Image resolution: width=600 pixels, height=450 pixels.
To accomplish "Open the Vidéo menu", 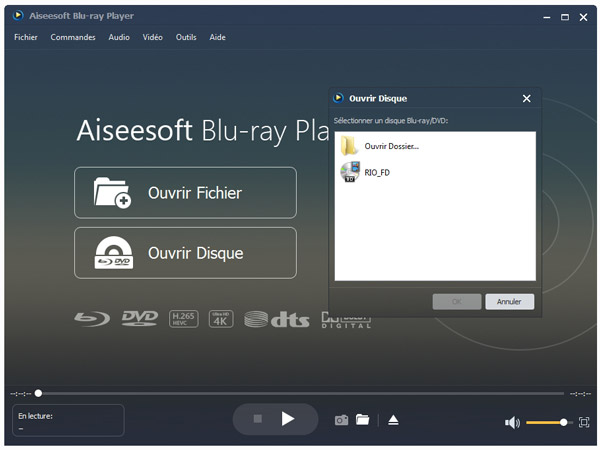I will [153, 37].
